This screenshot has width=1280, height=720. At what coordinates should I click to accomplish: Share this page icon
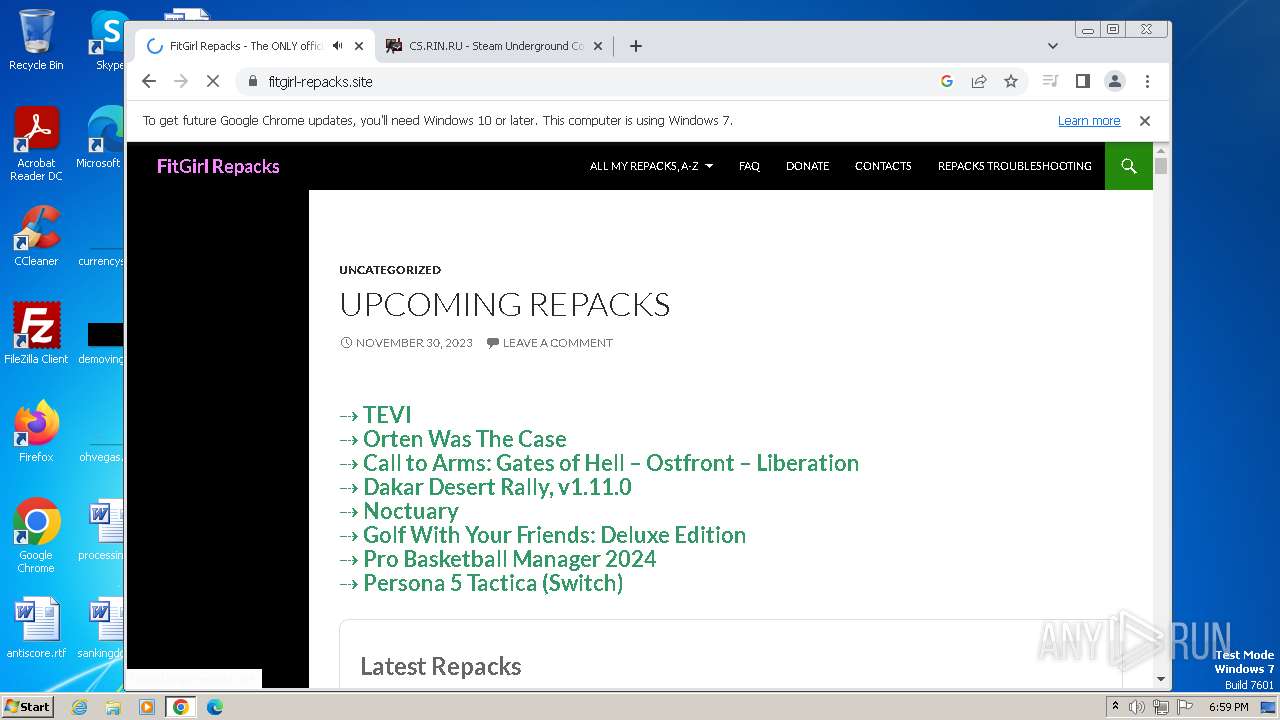(x=979, y=81)
